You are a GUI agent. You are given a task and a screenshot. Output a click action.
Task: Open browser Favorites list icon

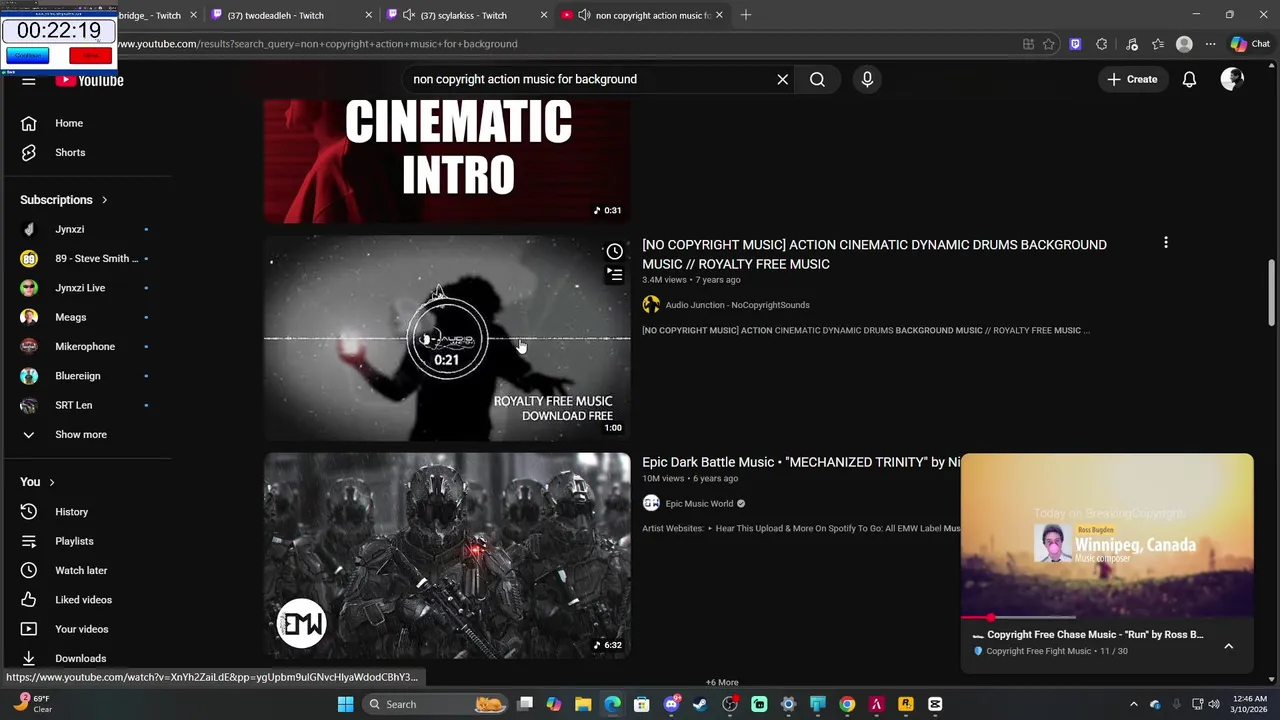1157,44
